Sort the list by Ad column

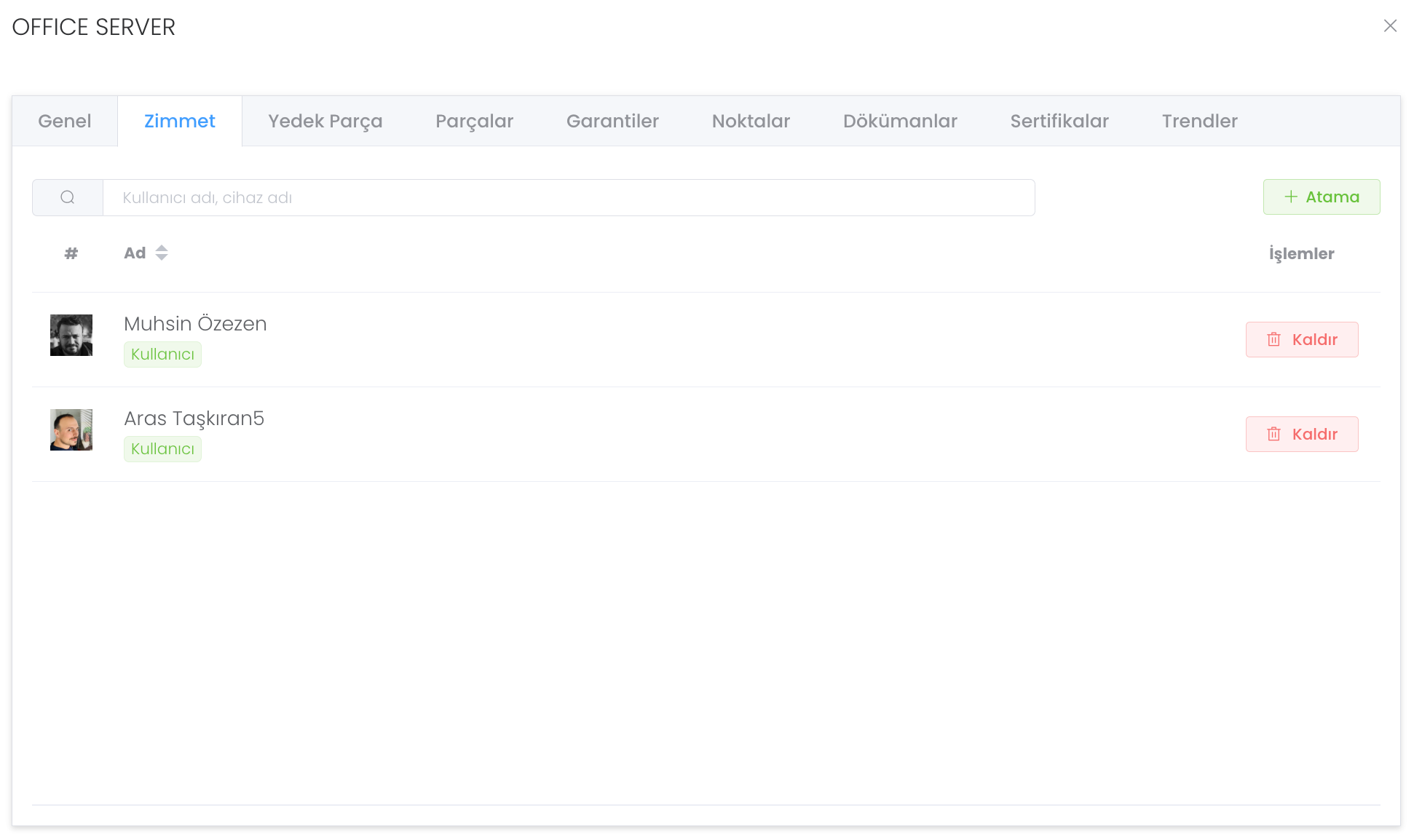[161, 253]
